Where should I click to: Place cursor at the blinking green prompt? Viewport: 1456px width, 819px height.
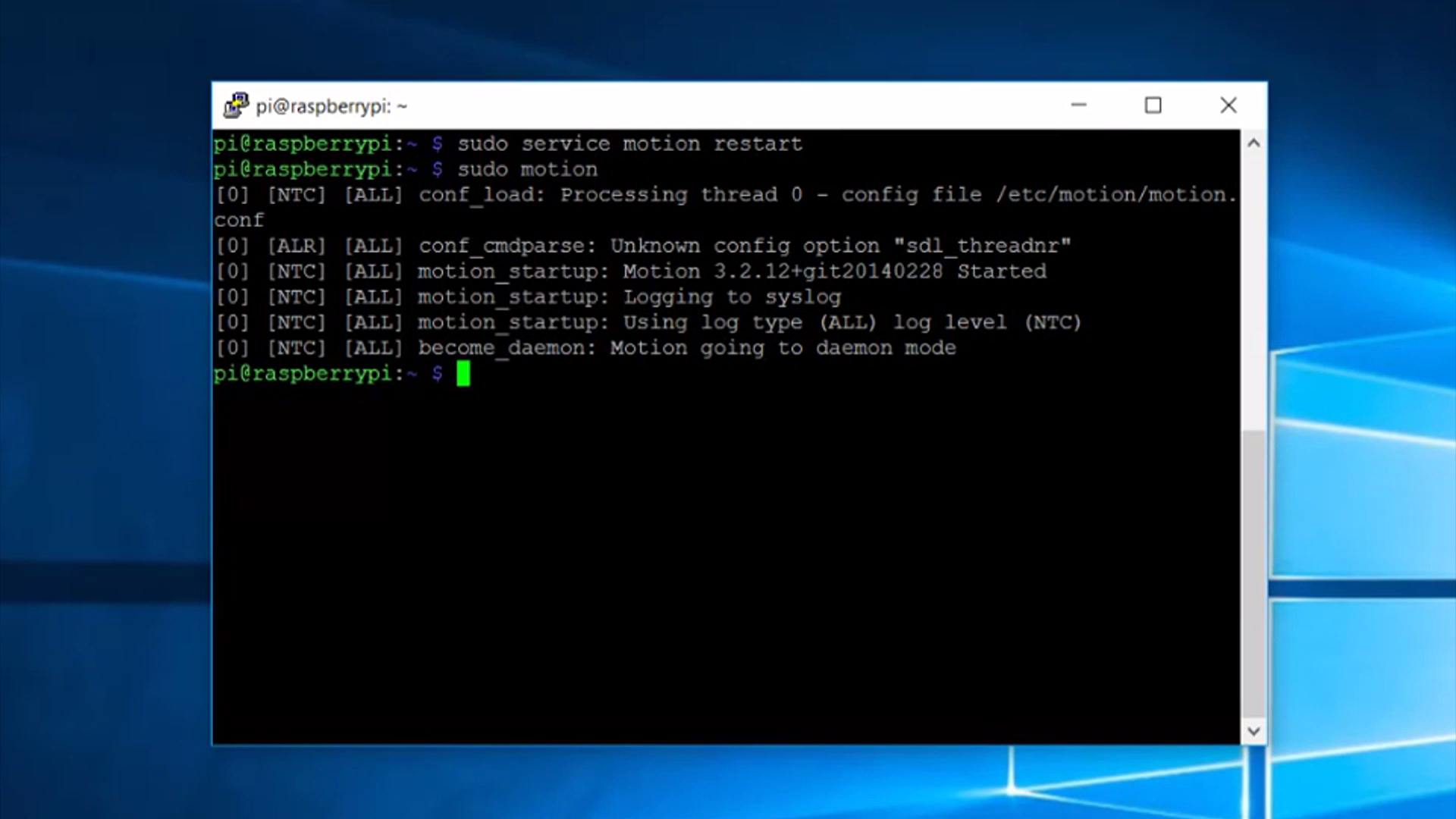tap(463, 373)
